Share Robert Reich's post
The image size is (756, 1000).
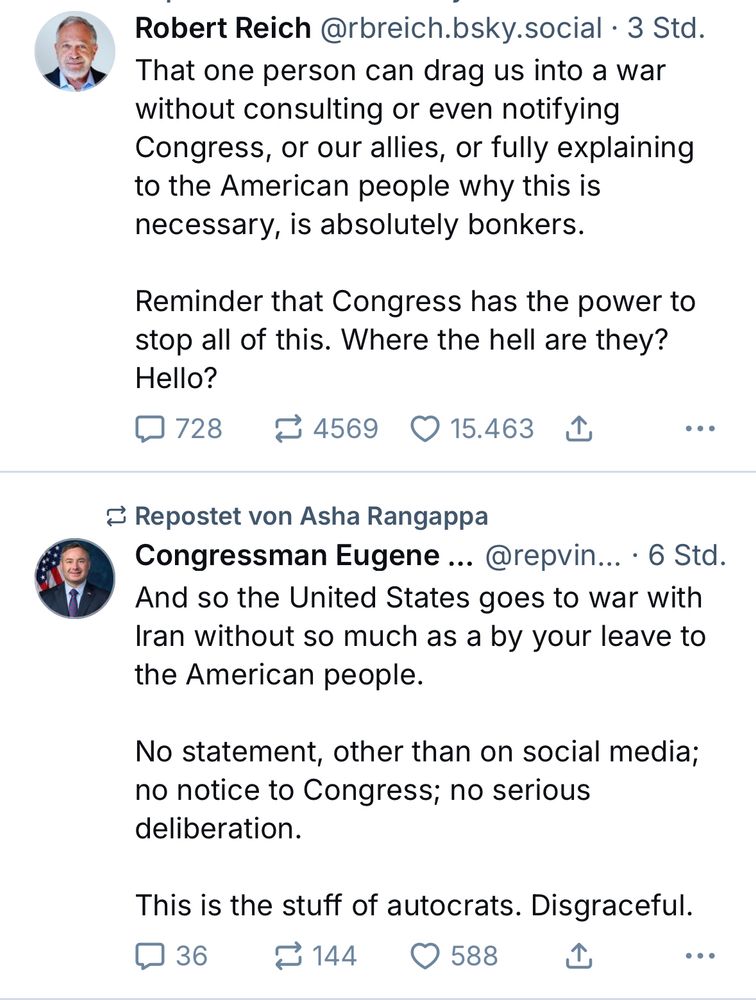point(579,429)
